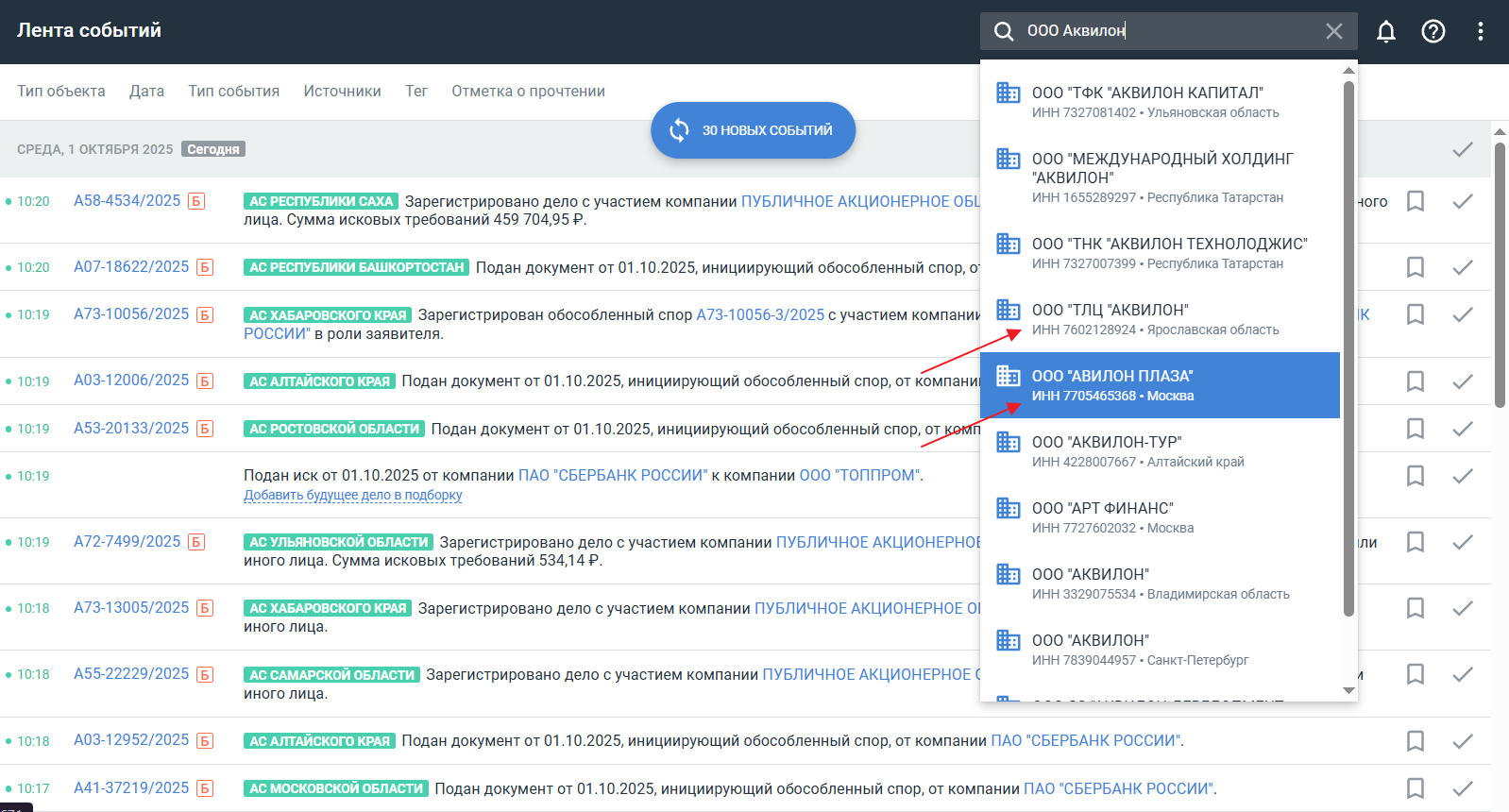Image resolution: width=1509 pixels, height=812 pixels.
Task: Mark A58-4534/2025 event as read
Action: coord(1462,201)
